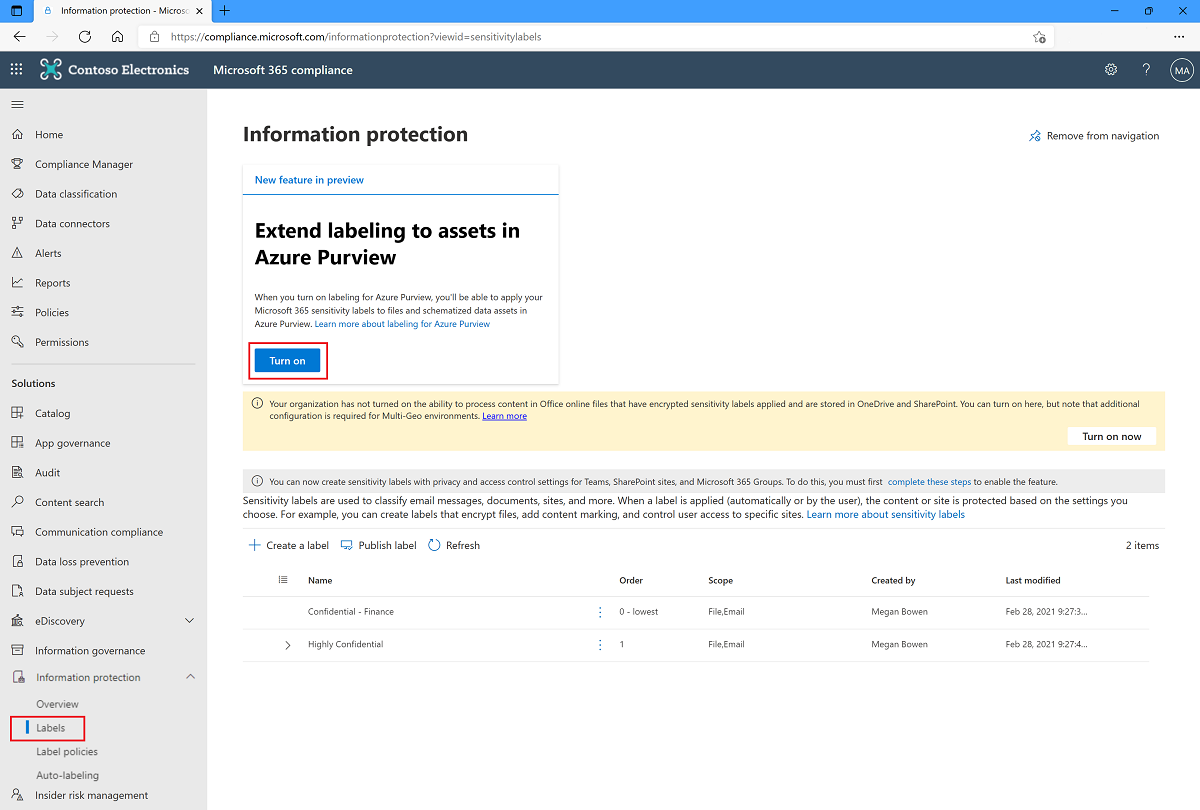Select the Confidential - Finance label name
This screenshot has width=1200, height=810.
click(351, 612)
